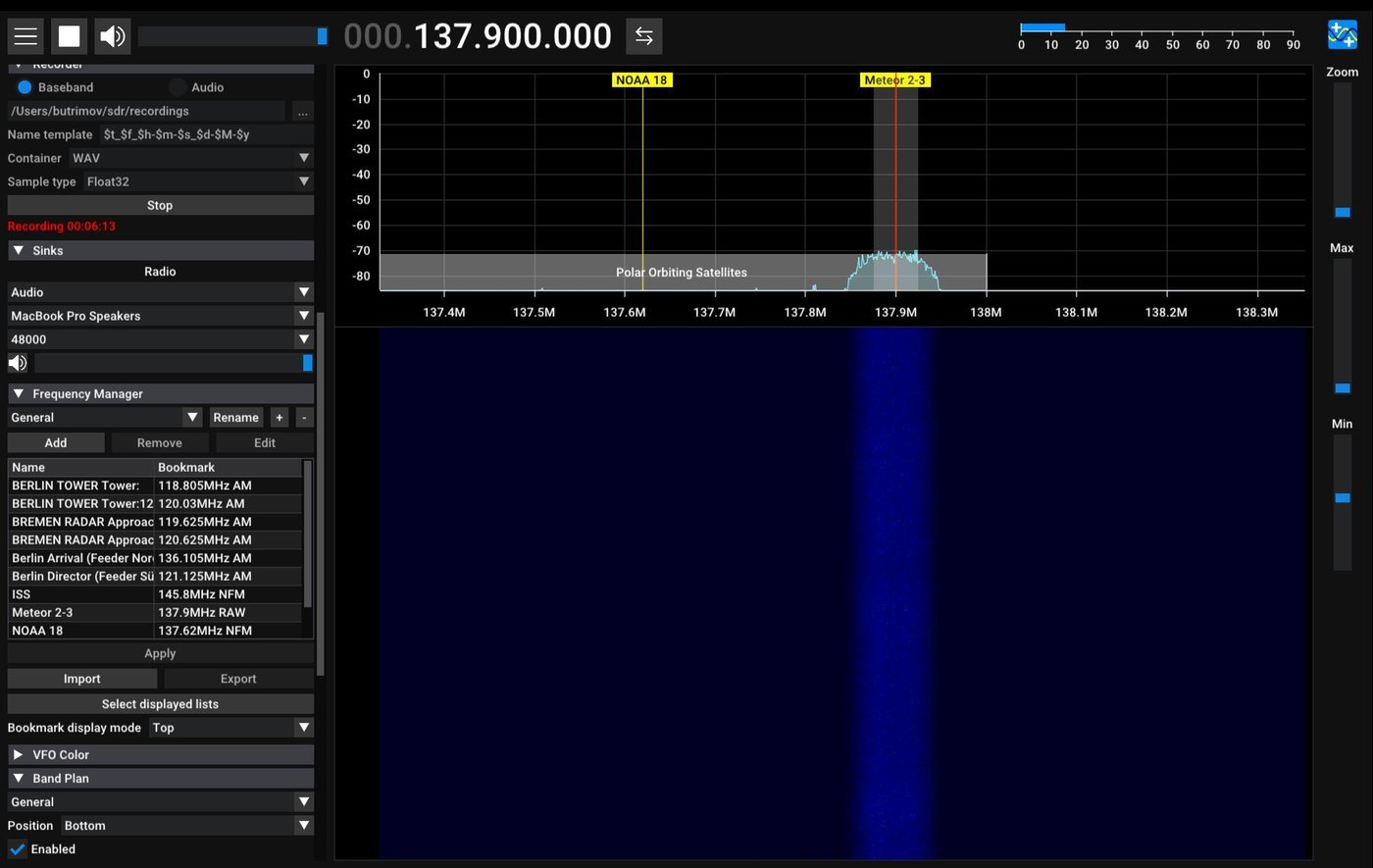
Task: Uncheck the Band Plan Enabled checkbox
Action: tap(17, 849)
